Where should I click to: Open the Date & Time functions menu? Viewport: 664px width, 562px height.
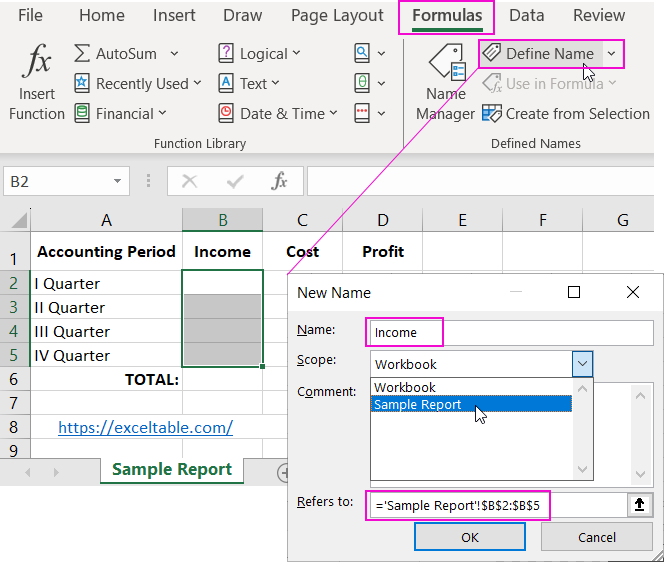(278, 114)
